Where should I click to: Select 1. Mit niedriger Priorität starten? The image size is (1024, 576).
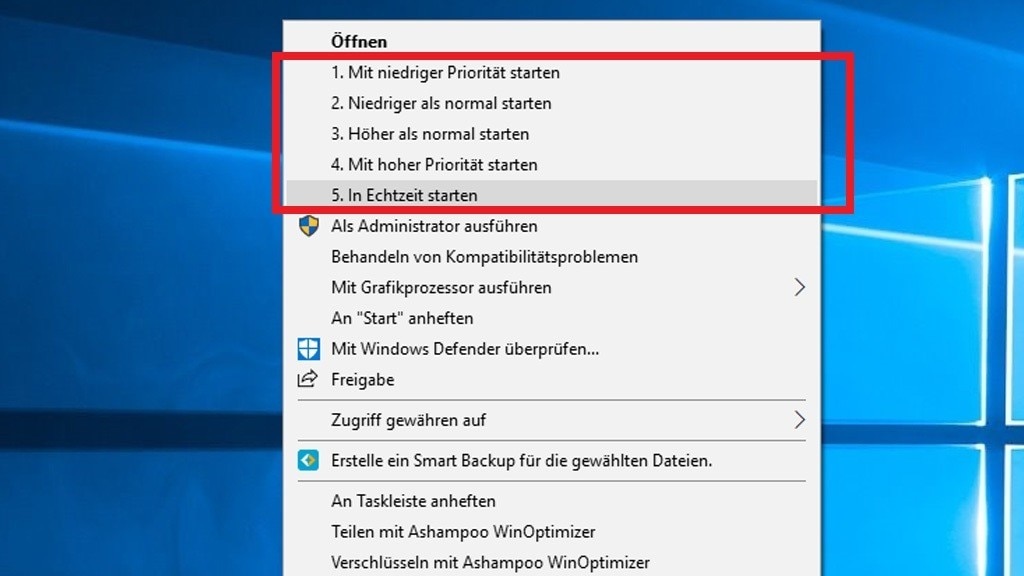click(x=445, y=73)
